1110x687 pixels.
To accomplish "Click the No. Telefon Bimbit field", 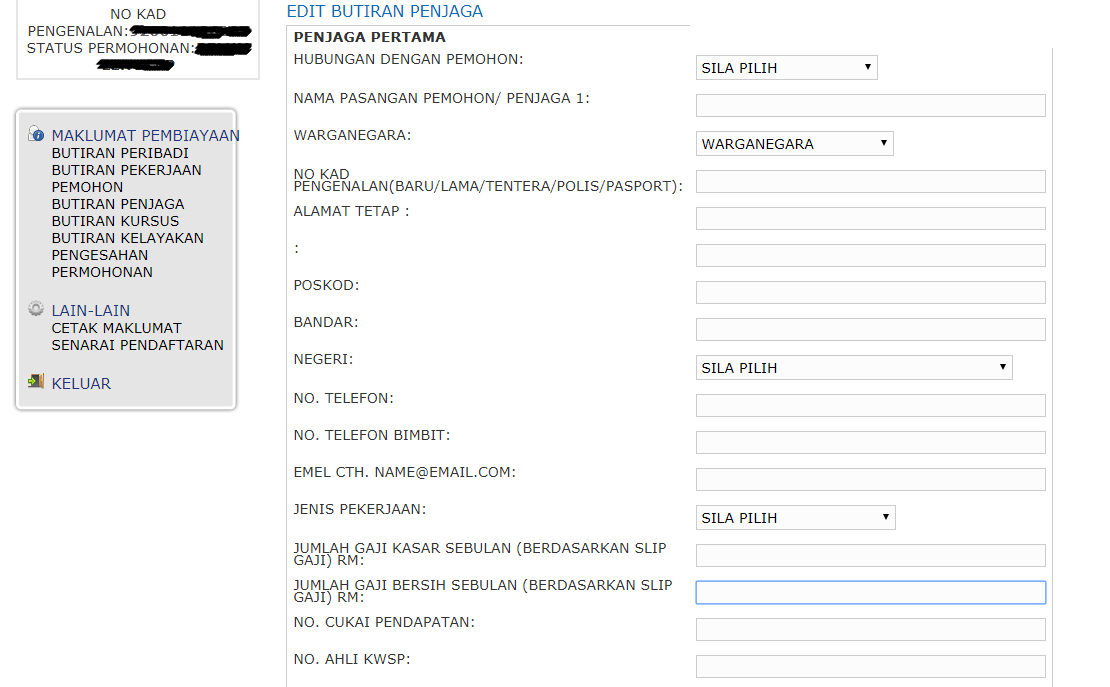I will point(871,442).
